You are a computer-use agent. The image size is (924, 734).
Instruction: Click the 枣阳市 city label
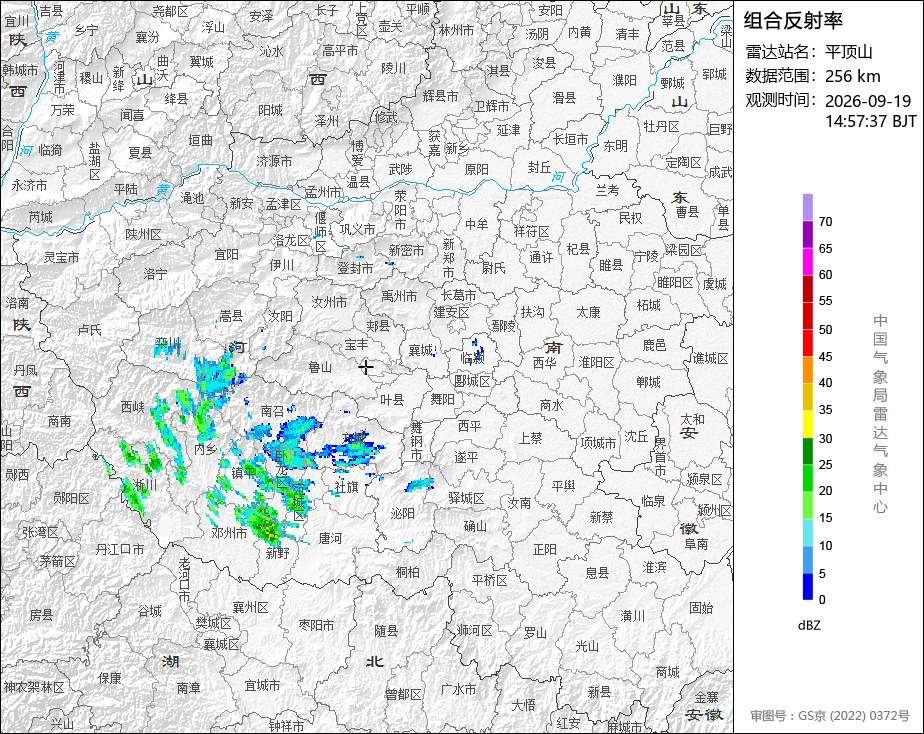[x=316, y=625]
